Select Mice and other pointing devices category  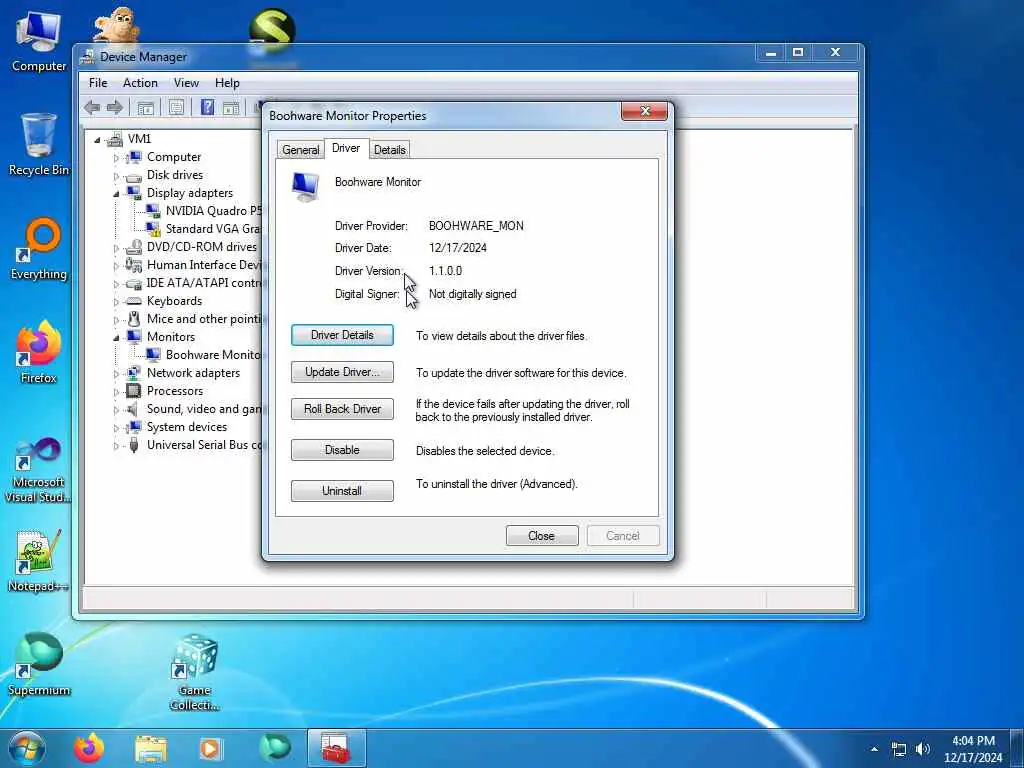pos(204,319)
